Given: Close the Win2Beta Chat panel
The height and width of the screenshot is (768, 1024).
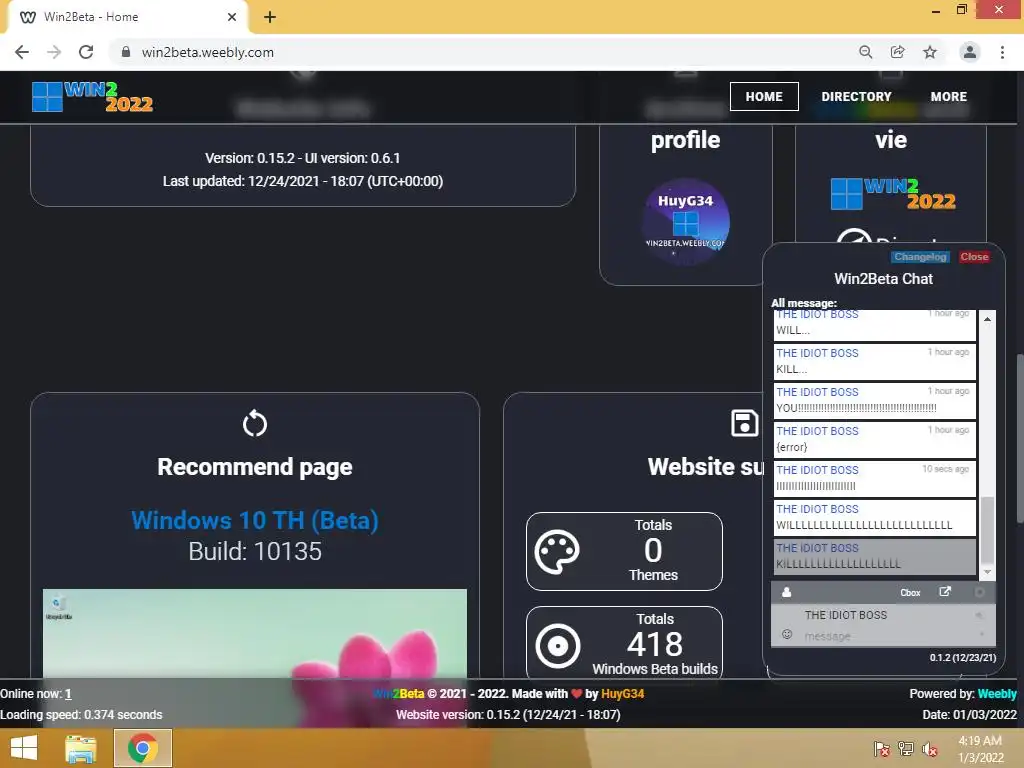Looking at the screenshot, I should pyautogui.click(x=974, y=257).
